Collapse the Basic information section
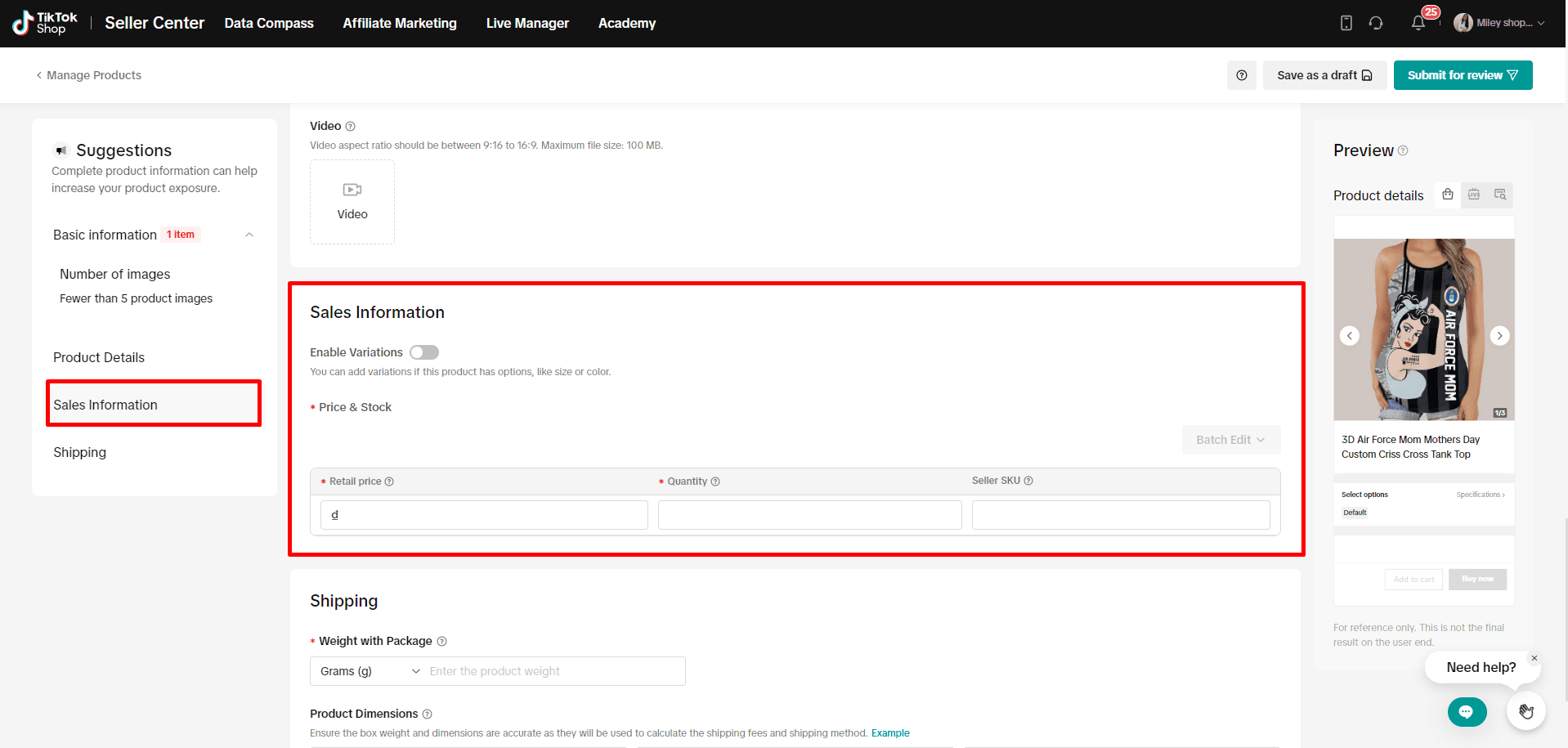The image size is (1568, 748). pyautogui.click(x=249, y=235)
